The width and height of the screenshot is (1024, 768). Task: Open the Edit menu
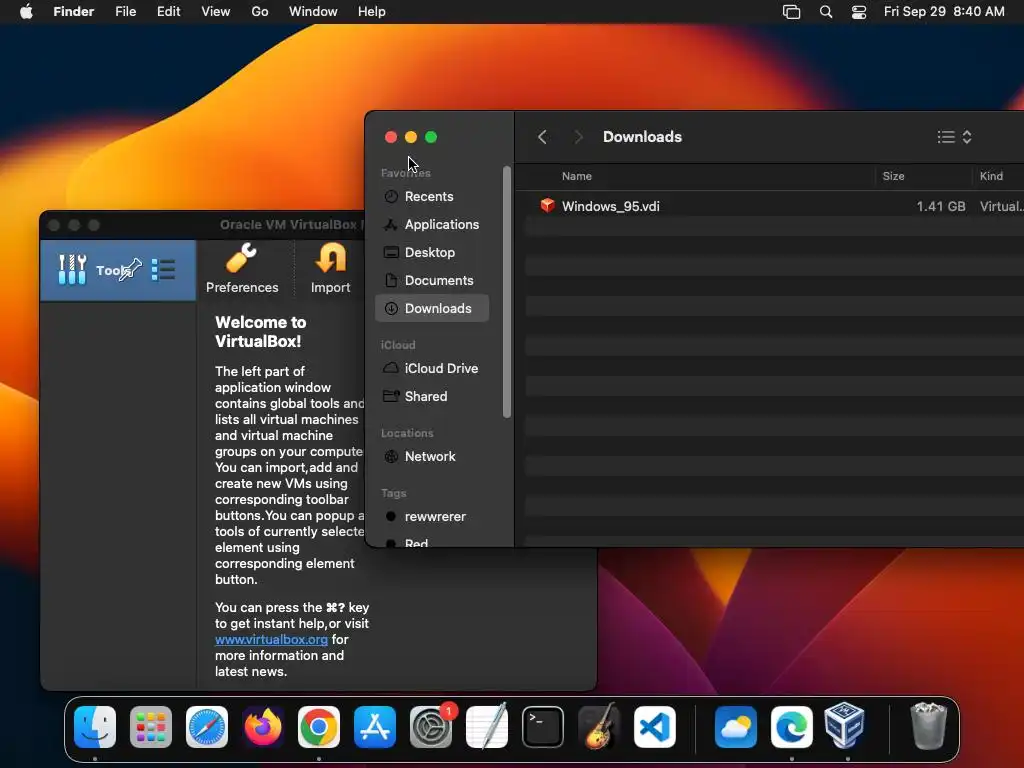[168, 12]
